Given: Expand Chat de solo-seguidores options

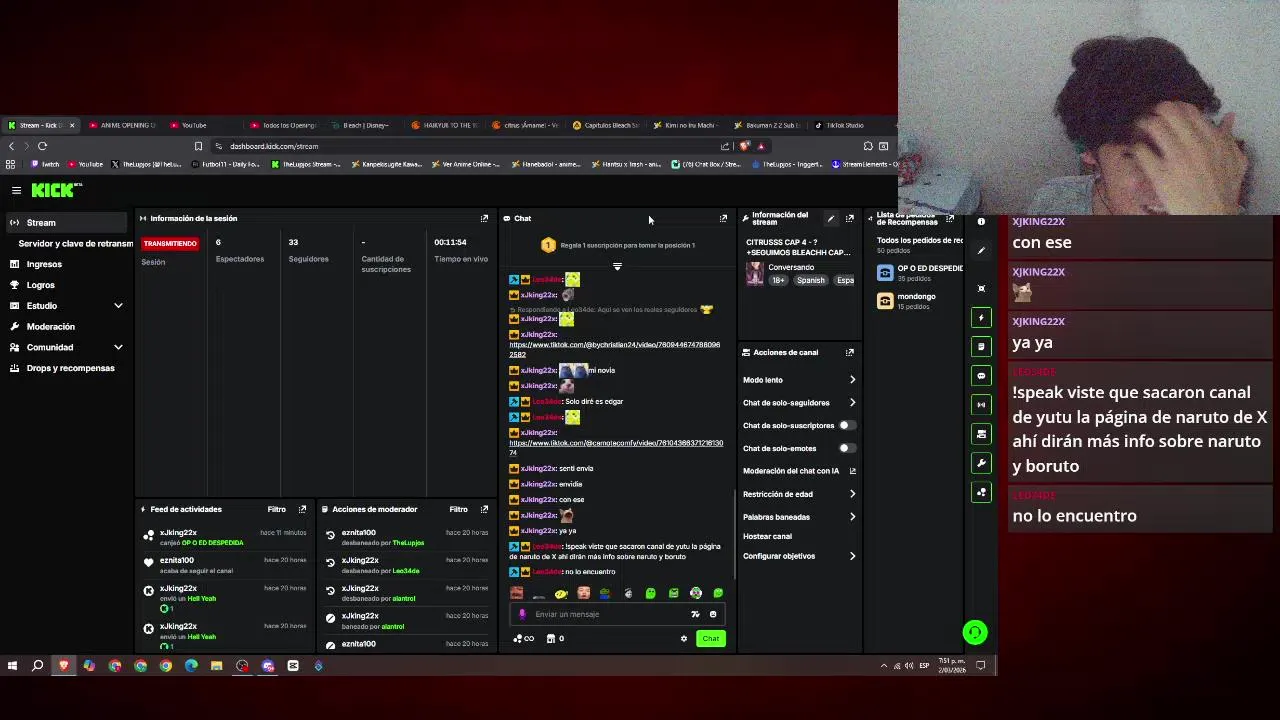Looking at the screenshot, I should pos(852,403).
